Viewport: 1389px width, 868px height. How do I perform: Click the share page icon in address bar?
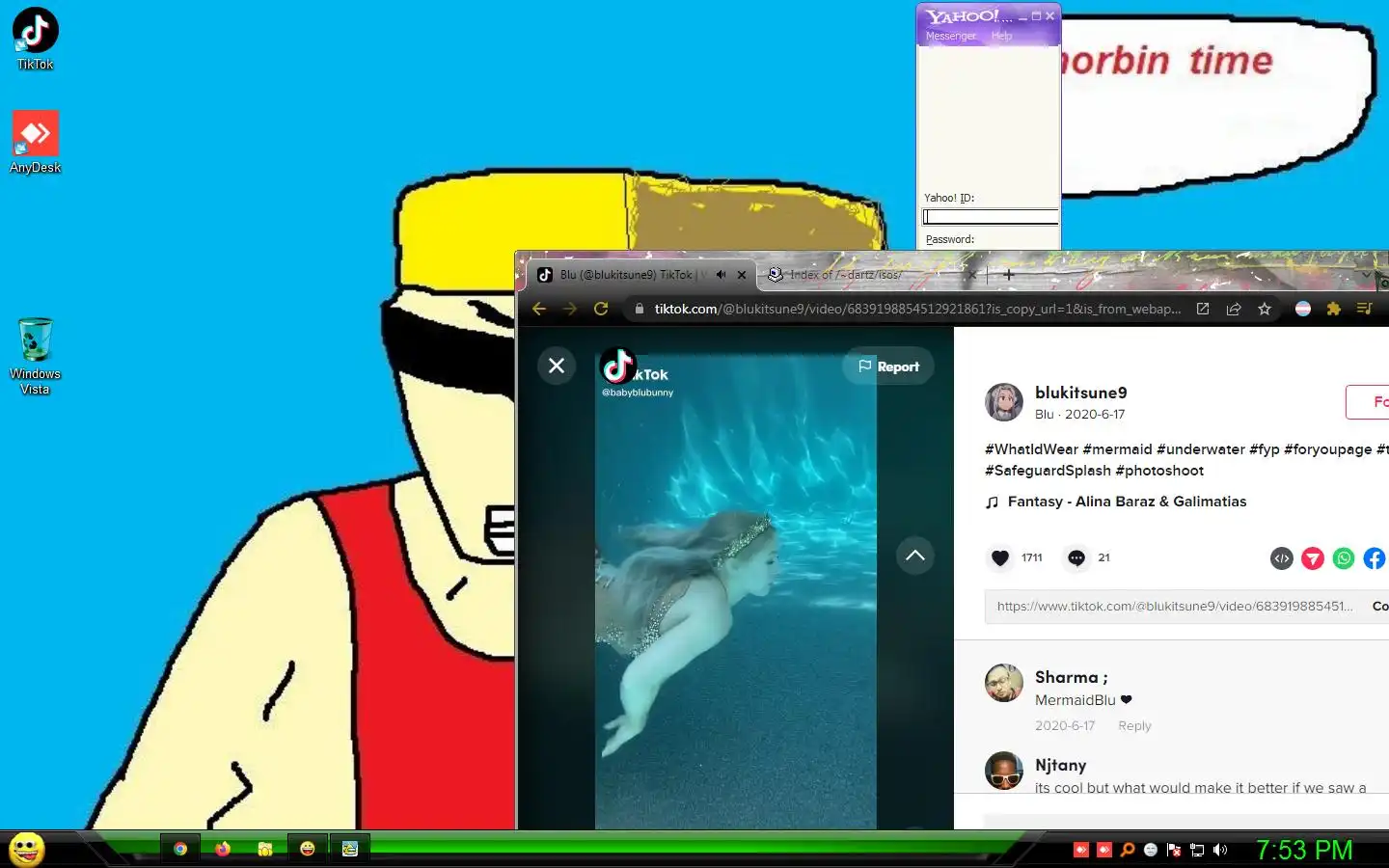[1234, 309]
